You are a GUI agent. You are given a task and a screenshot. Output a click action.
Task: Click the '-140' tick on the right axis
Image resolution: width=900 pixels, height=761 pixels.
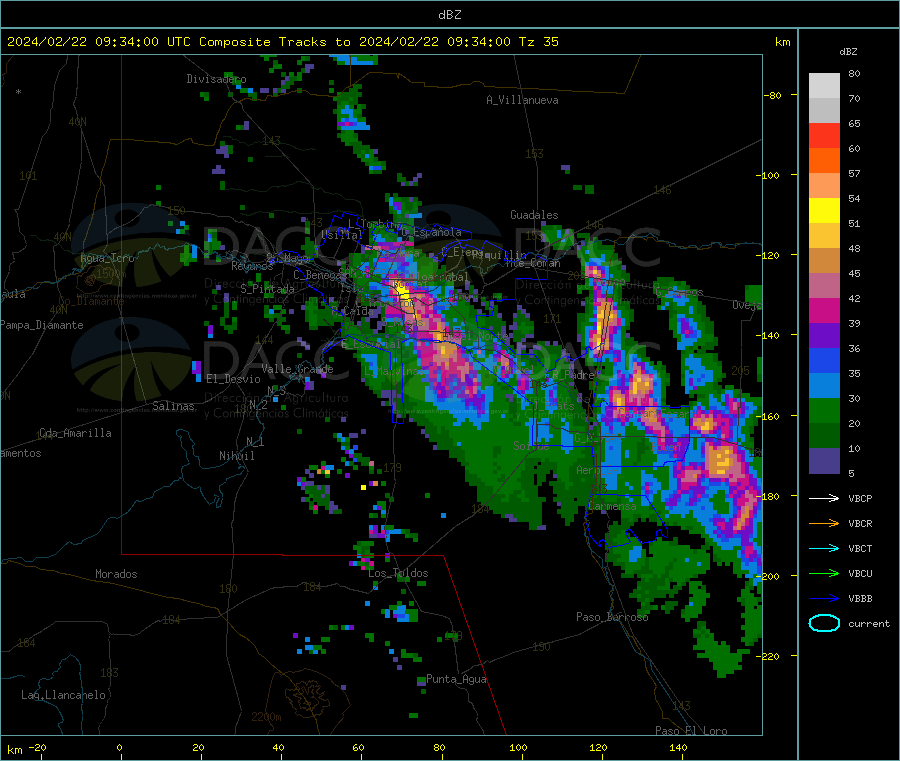tap(770, 335)
